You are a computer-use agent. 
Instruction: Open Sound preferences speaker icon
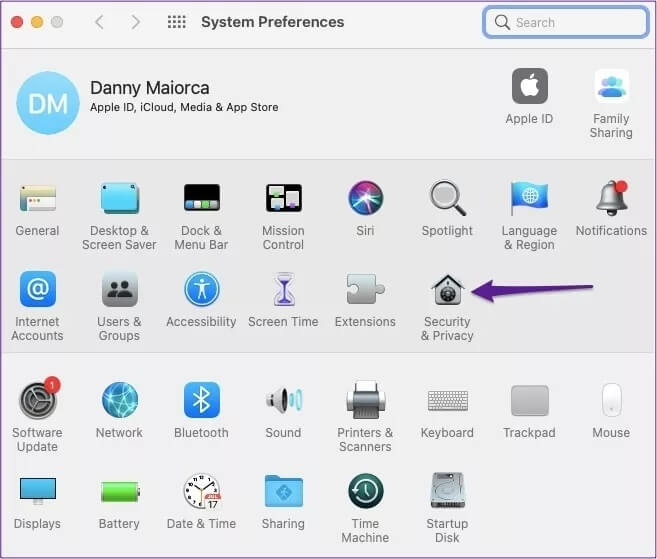point(284,400)
